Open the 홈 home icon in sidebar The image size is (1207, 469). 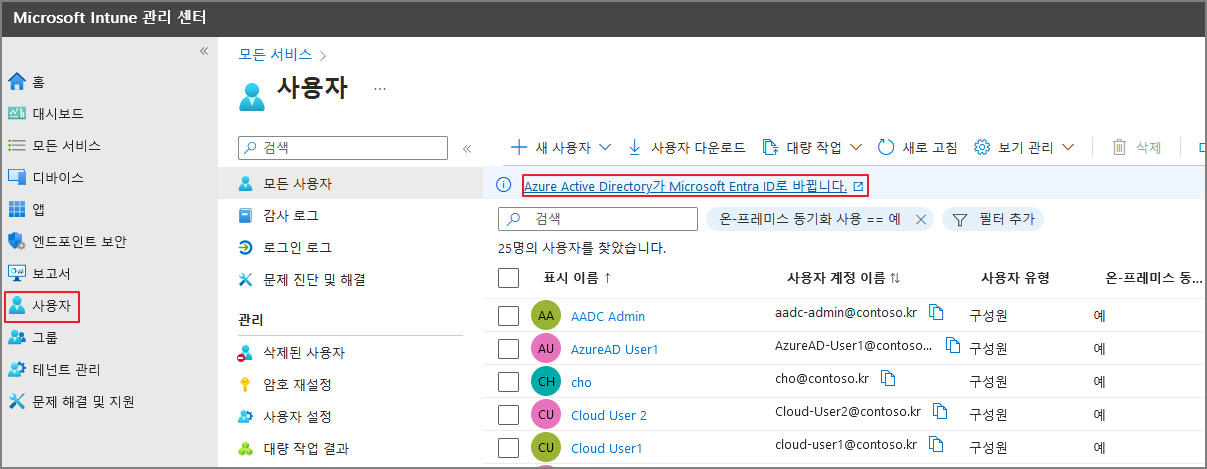tap(16, 82)
